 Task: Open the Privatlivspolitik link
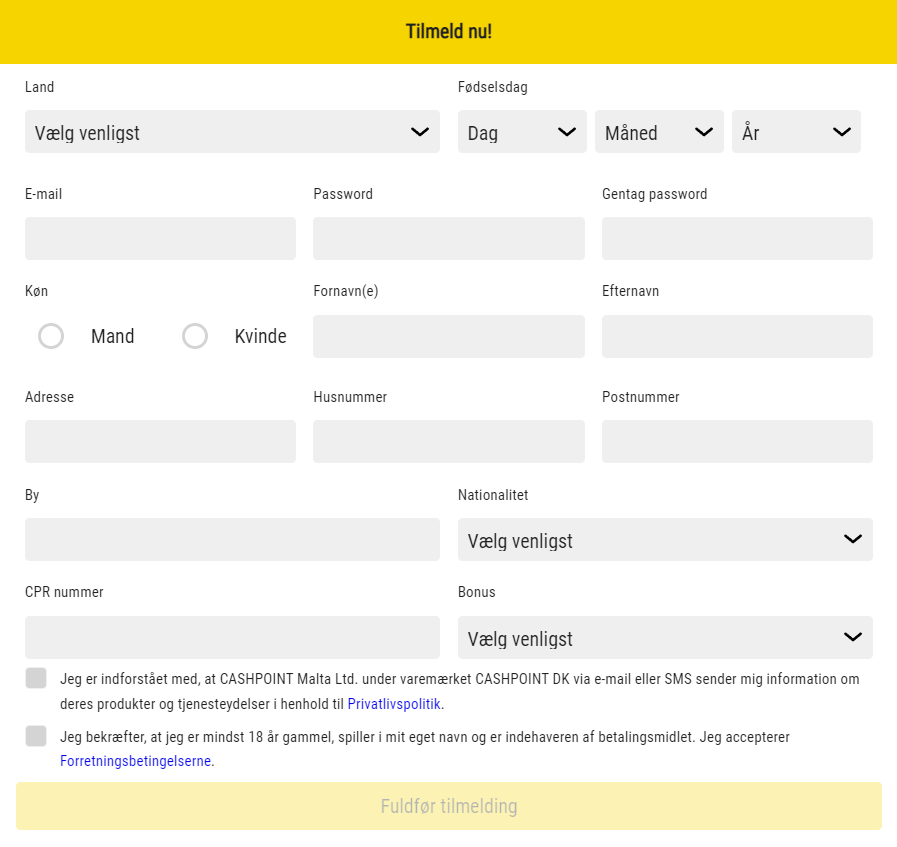(394, 704)
